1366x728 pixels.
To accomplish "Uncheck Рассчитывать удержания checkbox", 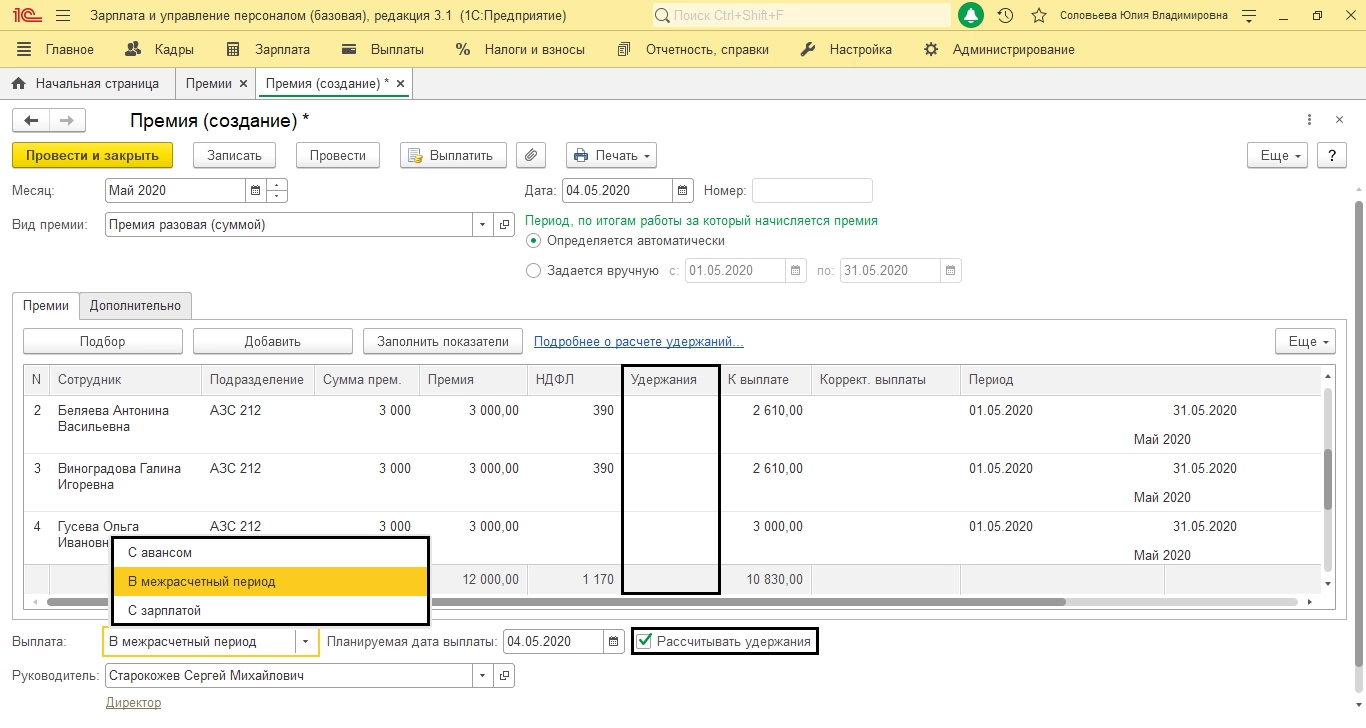I will 645,641.
